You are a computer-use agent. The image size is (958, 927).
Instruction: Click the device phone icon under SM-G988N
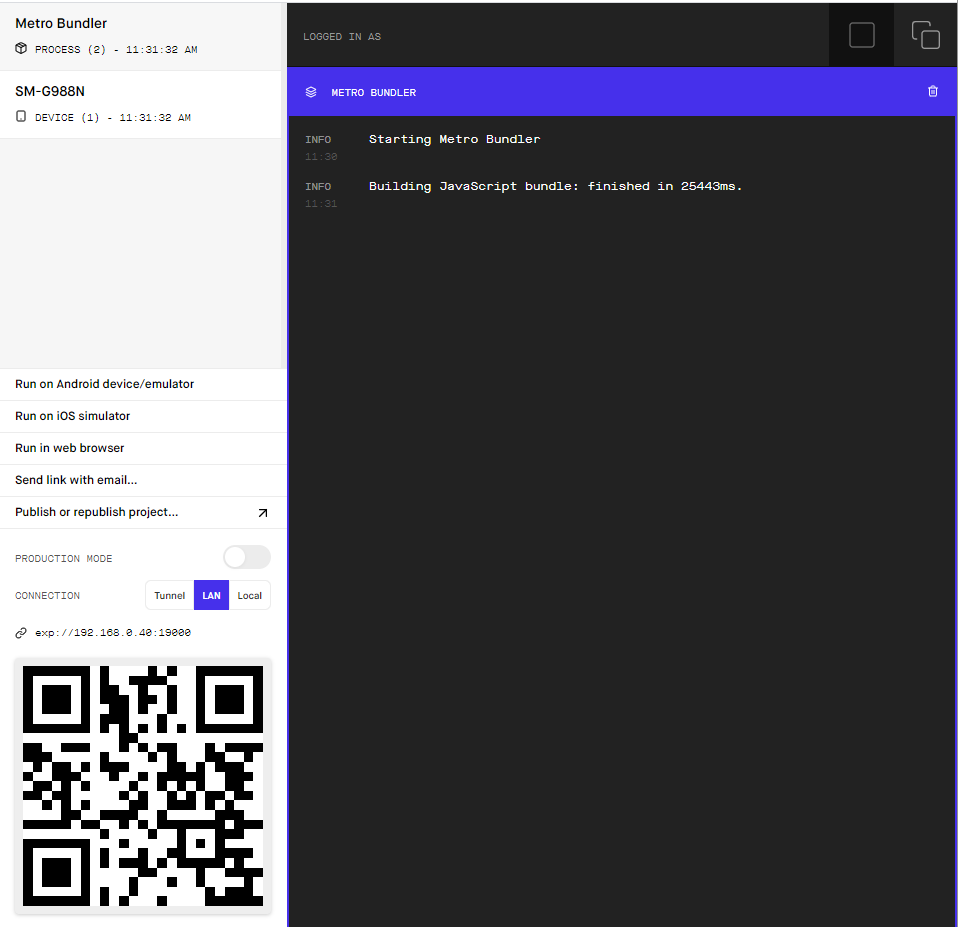(21, 116)
